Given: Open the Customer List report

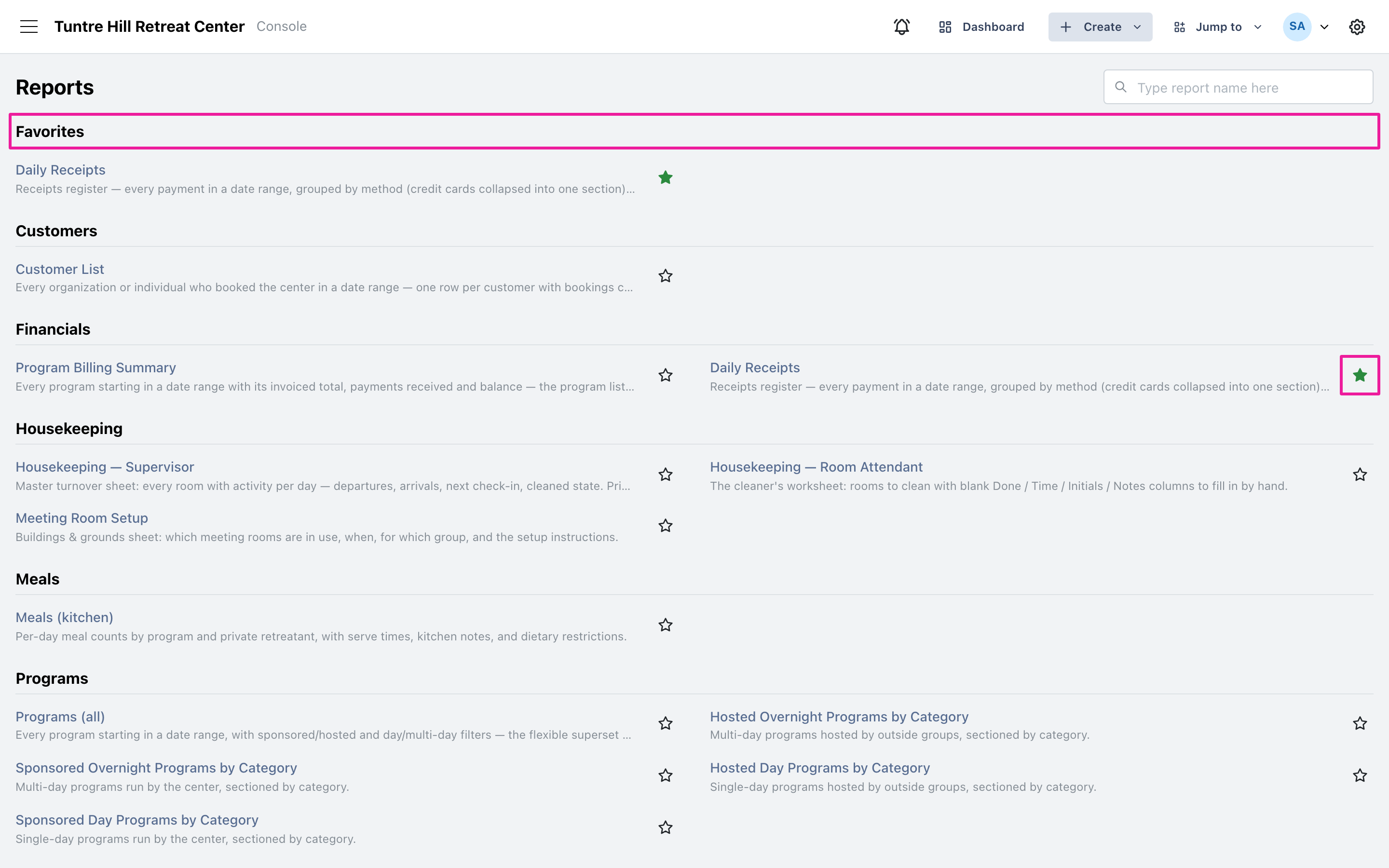Looking at the screenshot, I should click(x=60, y=269).
